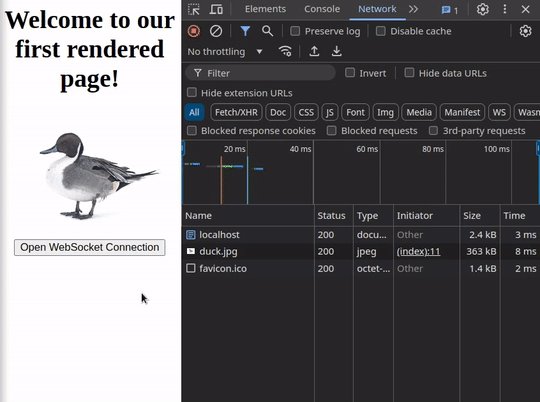Click the duck image on the page
Viewport: 540px width, 402px height.
pyautogui.click(x=99, y=176)
